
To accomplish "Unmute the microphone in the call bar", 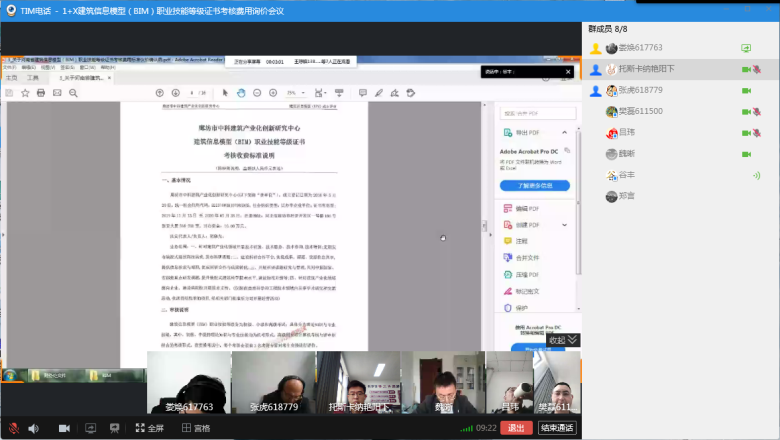I will 14,428.
